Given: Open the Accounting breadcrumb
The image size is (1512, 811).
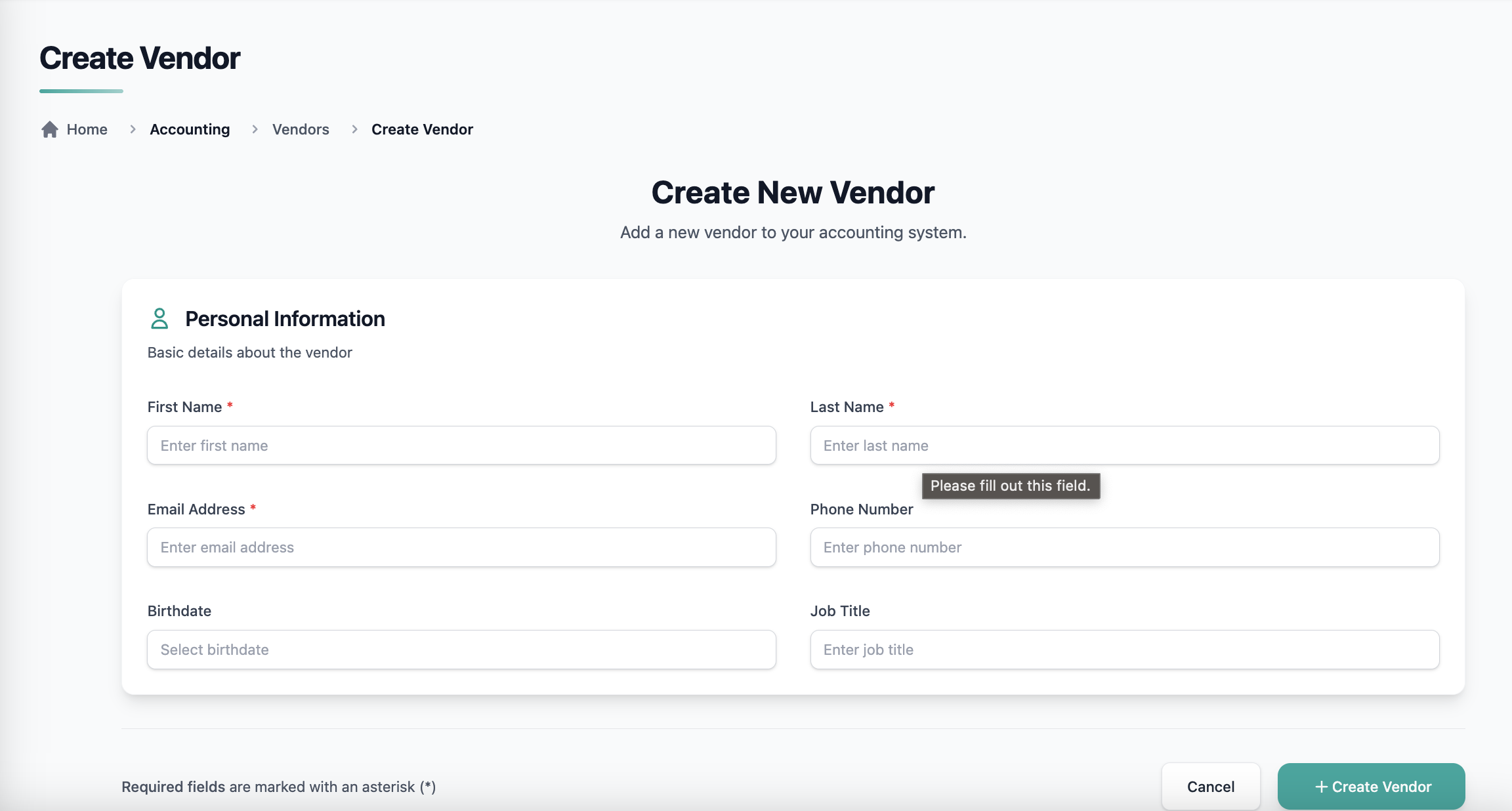Looking at the screenshot, I should pyautogui.click(x=190, y=129).
